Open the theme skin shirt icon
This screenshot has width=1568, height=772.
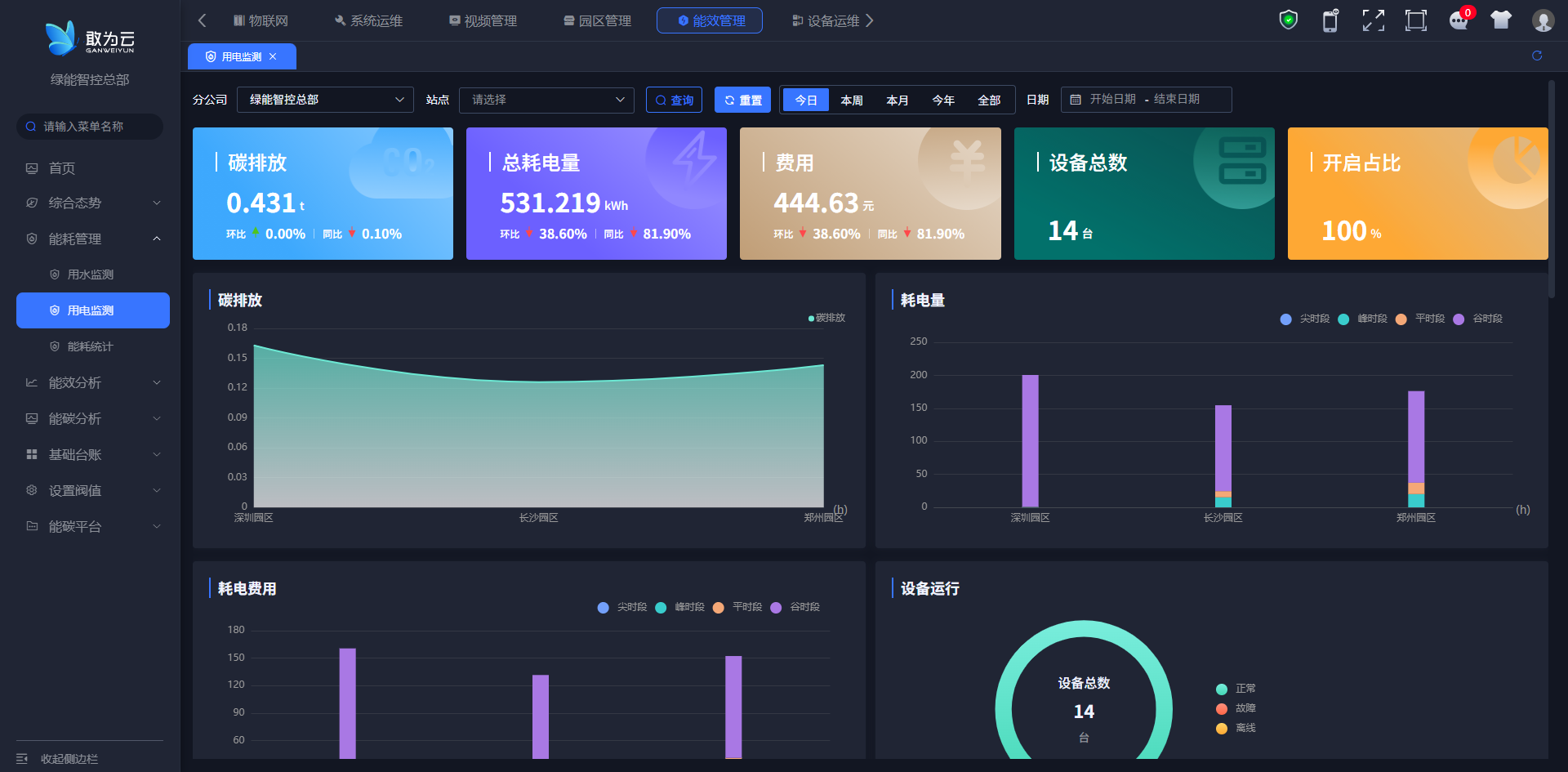point(1501,20)
